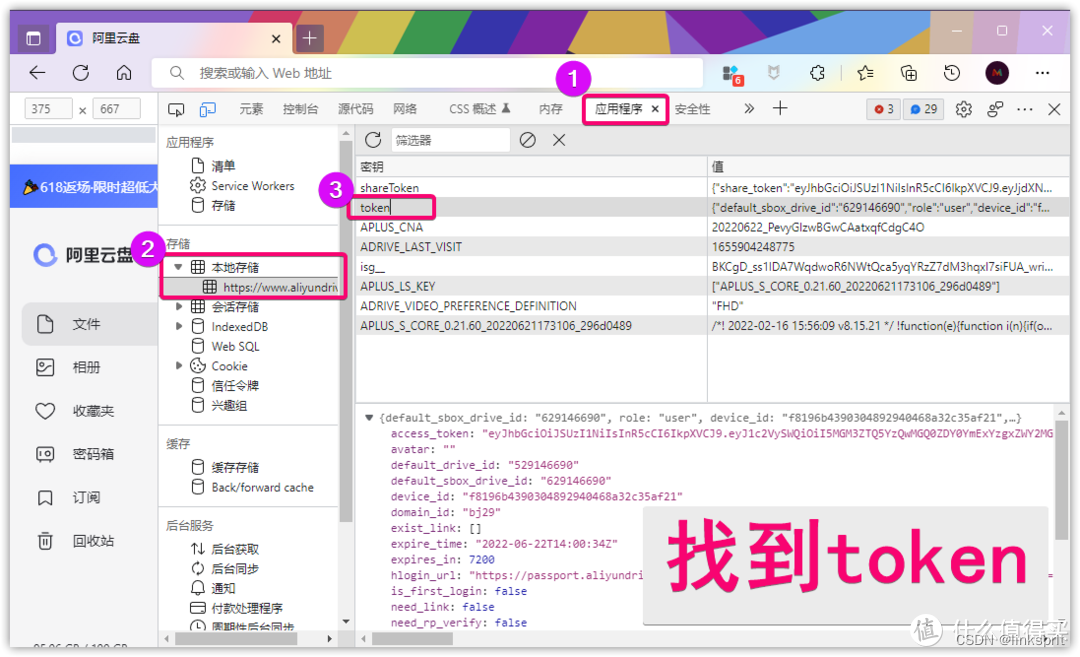Select the ADRIVE_LAST_VISIT row
1080x657 pixels.
click(x=712, y=247)
